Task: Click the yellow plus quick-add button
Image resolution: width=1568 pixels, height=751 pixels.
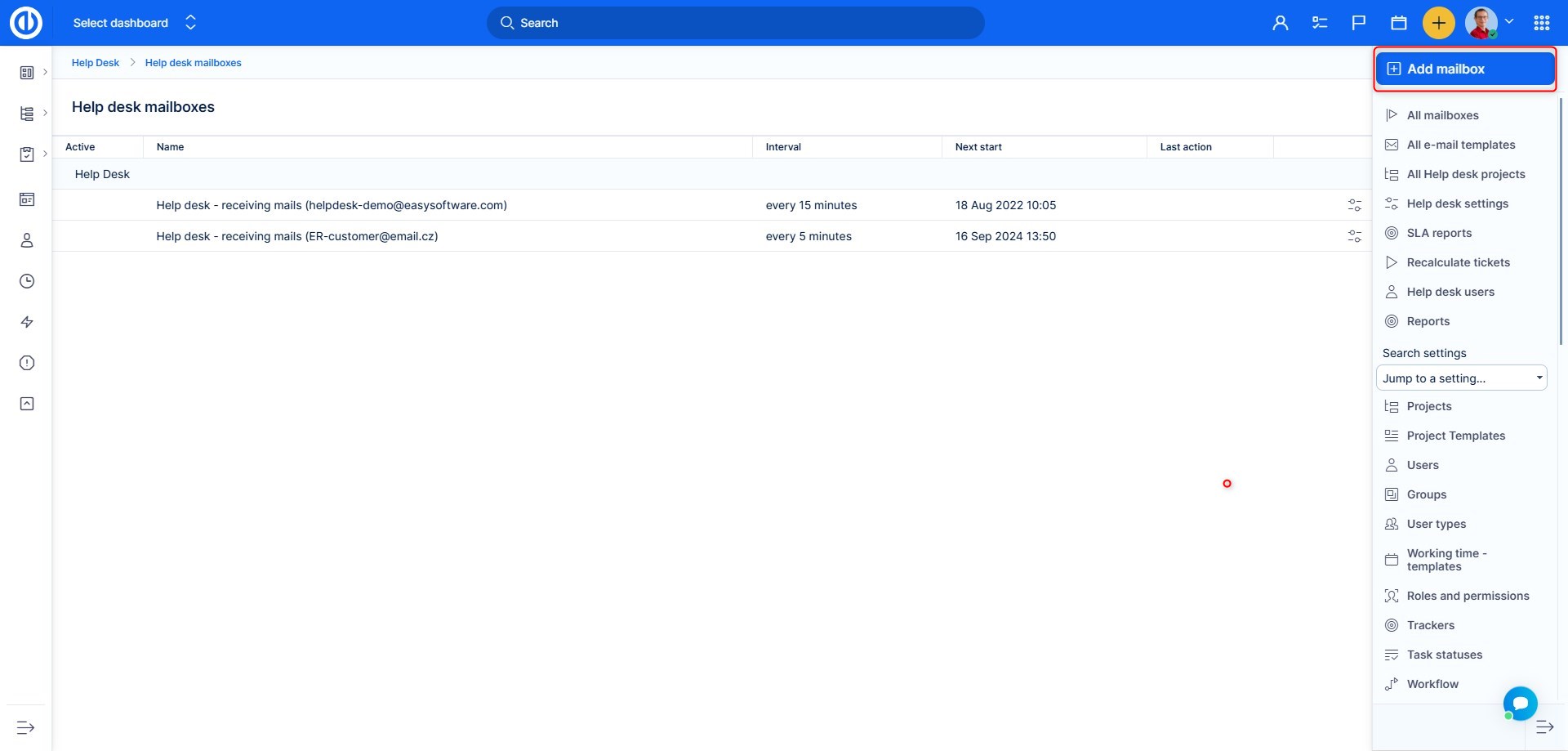Action: [x=1438, y=23]
